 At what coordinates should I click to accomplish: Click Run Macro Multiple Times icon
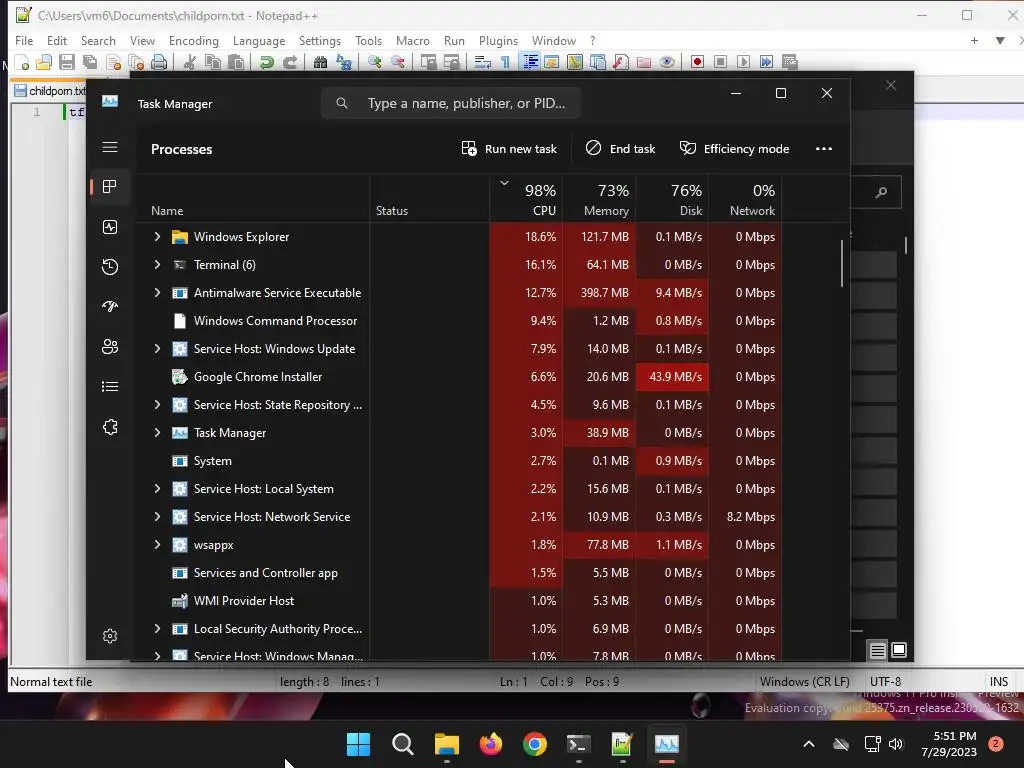click(766, 62)
